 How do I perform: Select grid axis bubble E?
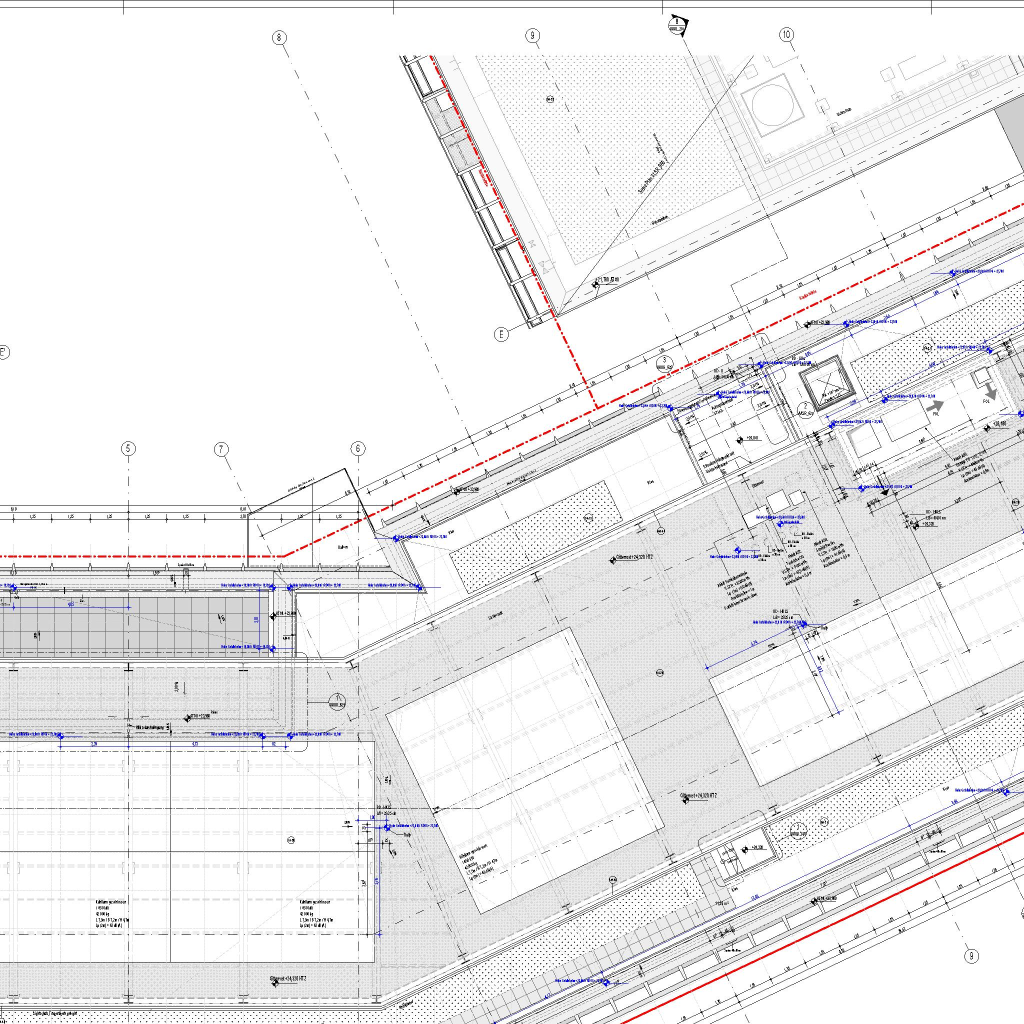click(501, 334)
